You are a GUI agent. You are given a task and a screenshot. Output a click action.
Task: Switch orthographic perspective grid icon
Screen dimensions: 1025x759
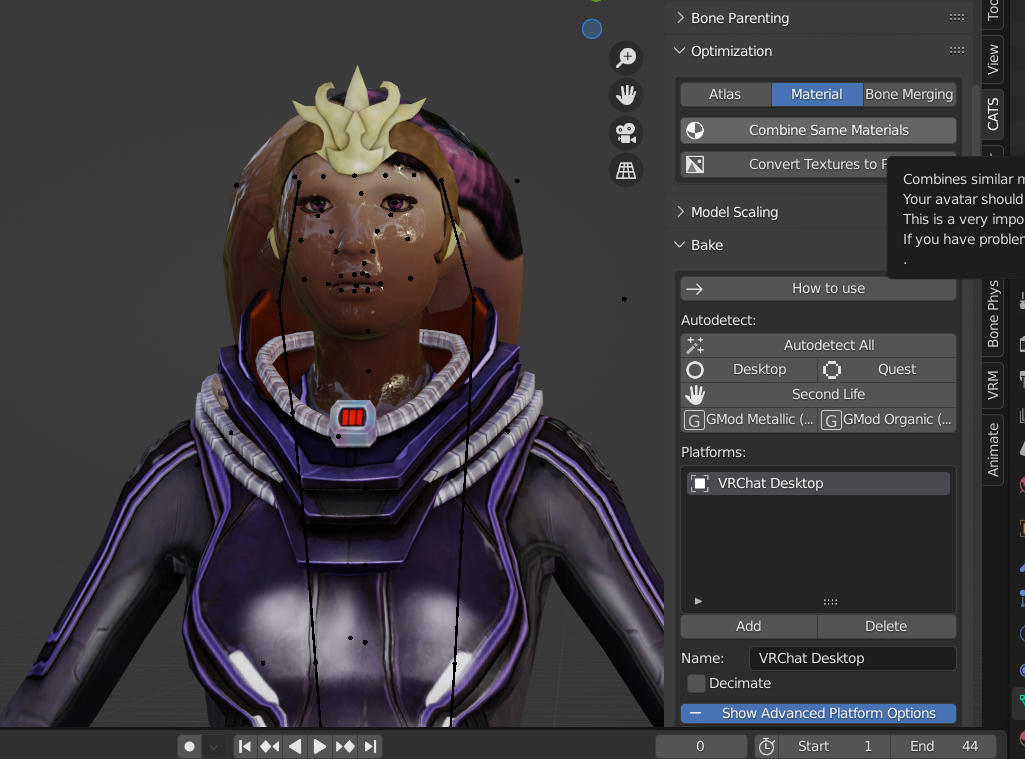coord(626,170)
